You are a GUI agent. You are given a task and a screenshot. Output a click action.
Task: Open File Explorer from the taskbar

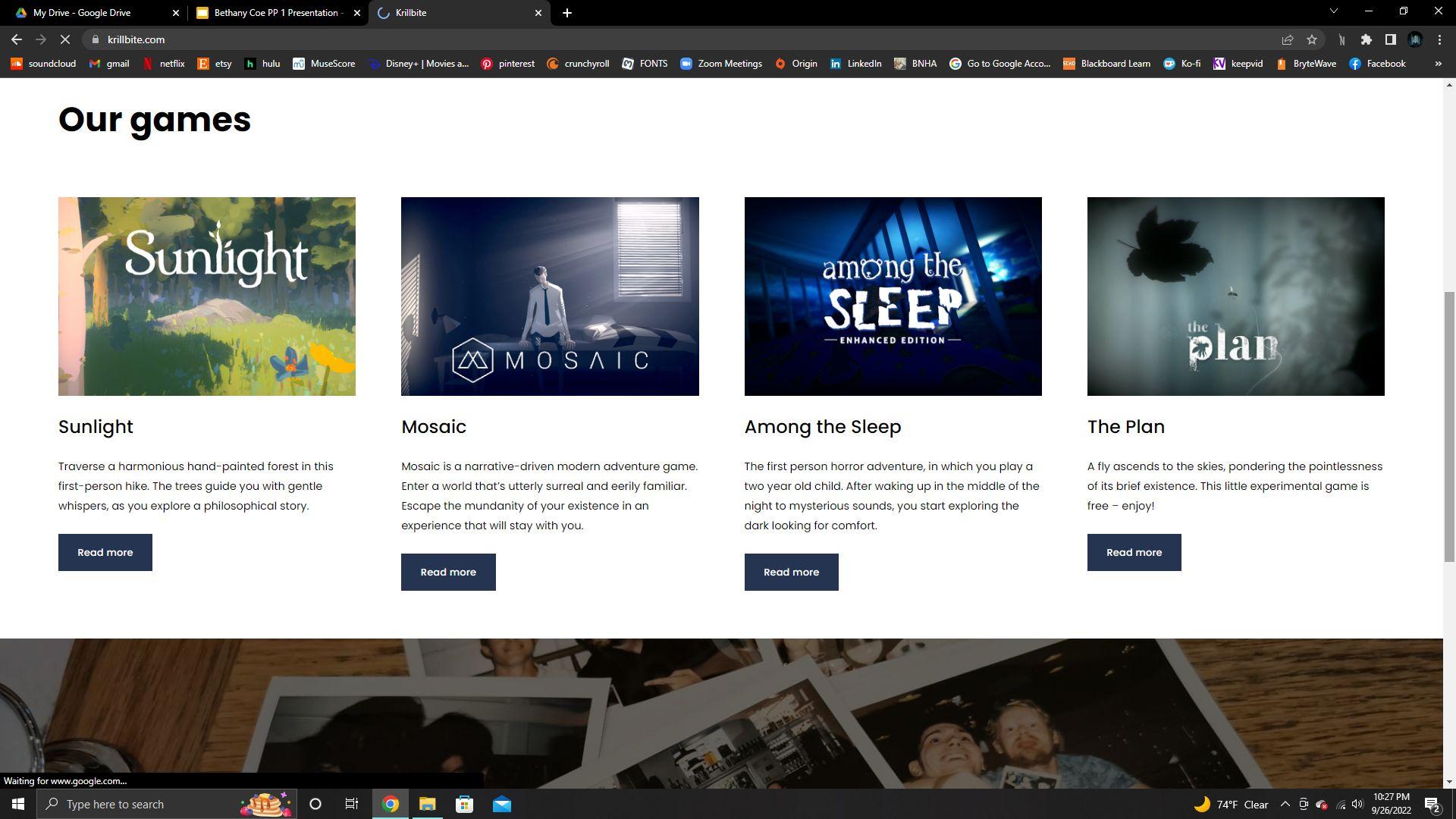(427, 804)
